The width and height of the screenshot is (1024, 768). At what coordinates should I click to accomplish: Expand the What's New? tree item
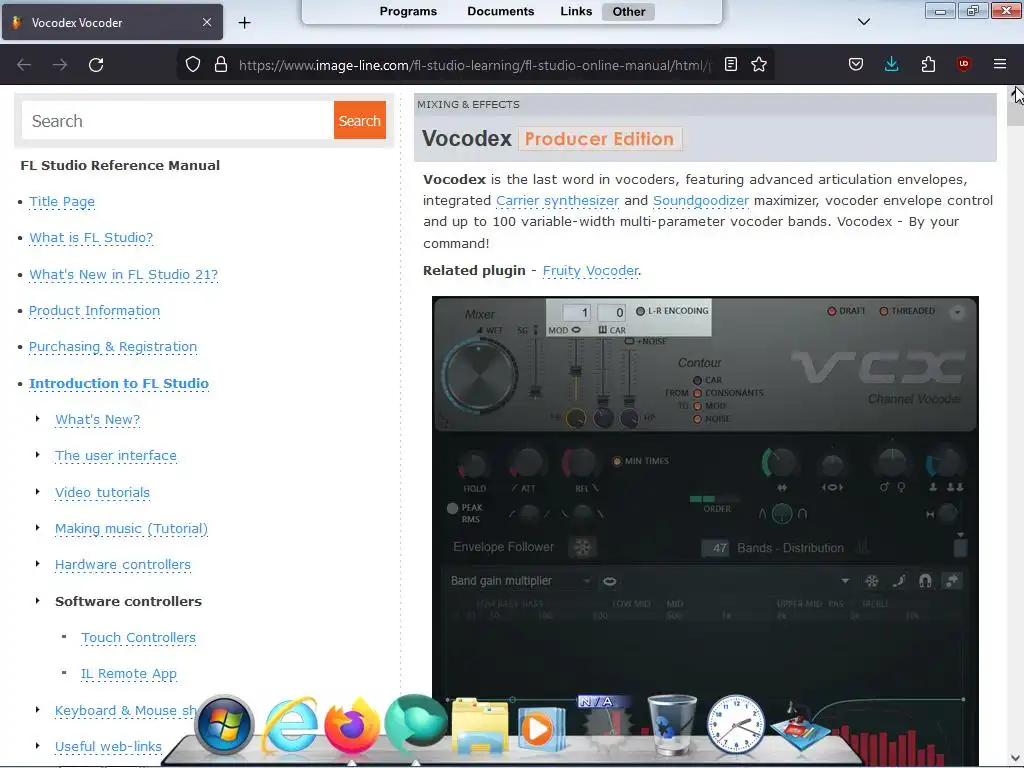tap(38, 419)
